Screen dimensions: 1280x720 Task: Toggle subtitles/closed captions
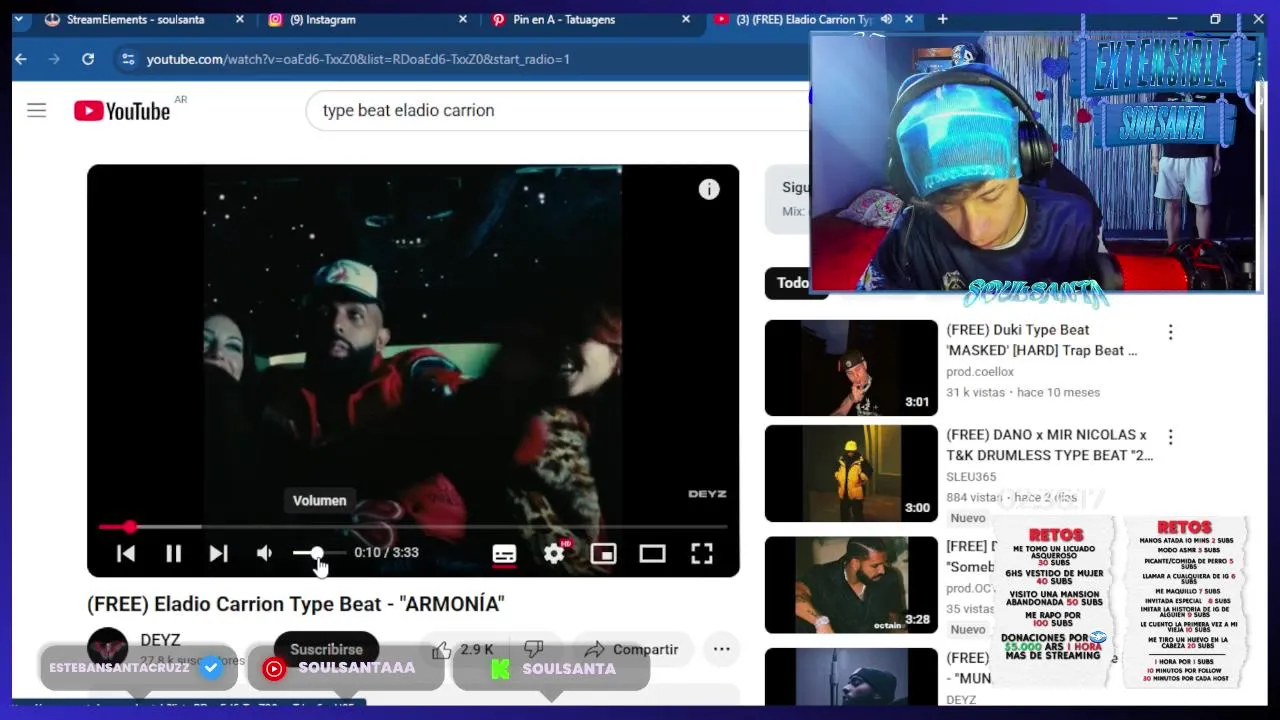(504, 553)
